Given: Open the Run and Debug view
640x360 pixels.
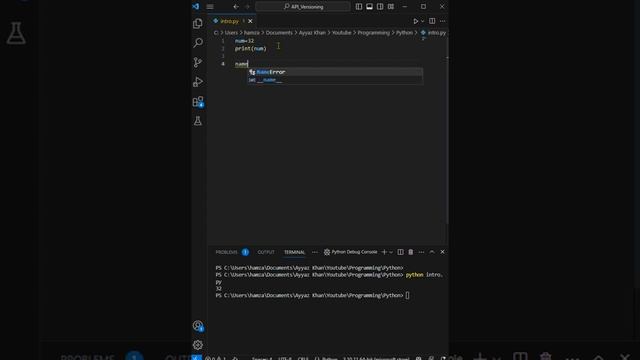Looking at the screenshot, I should pos(198,82).
